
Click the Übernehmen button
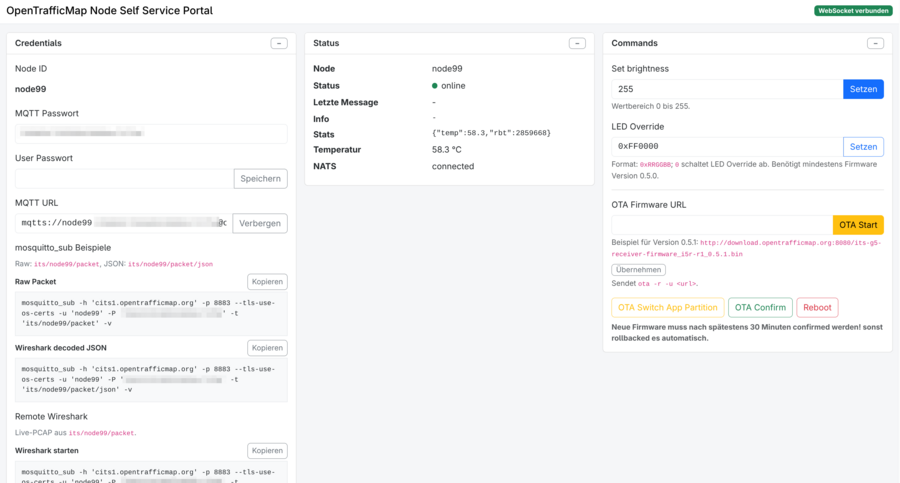[x=638, y=270]
